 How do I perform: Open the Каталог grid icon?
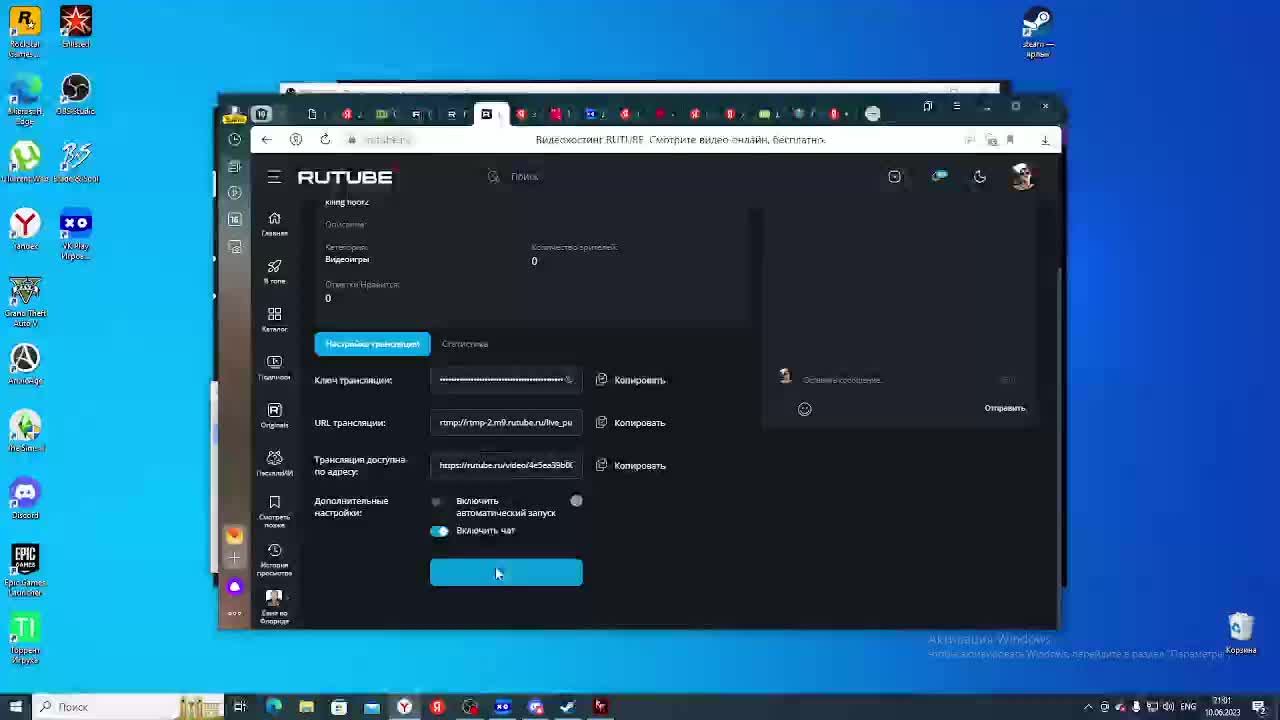click(274, 319)
